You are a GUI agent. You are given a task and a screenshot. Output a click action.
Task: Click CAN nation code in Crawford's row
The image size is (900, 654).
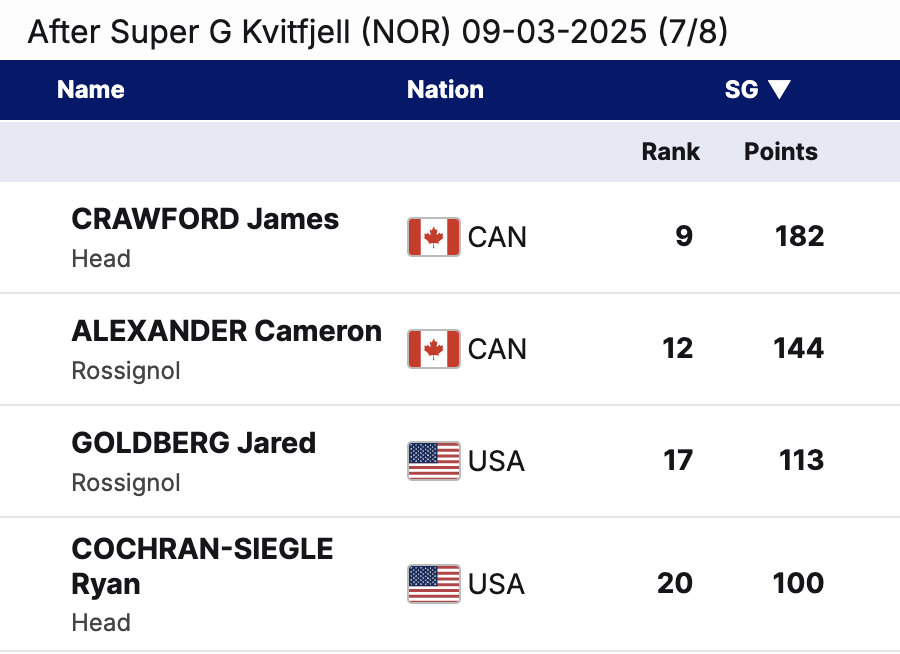click(x=497, y=237)
